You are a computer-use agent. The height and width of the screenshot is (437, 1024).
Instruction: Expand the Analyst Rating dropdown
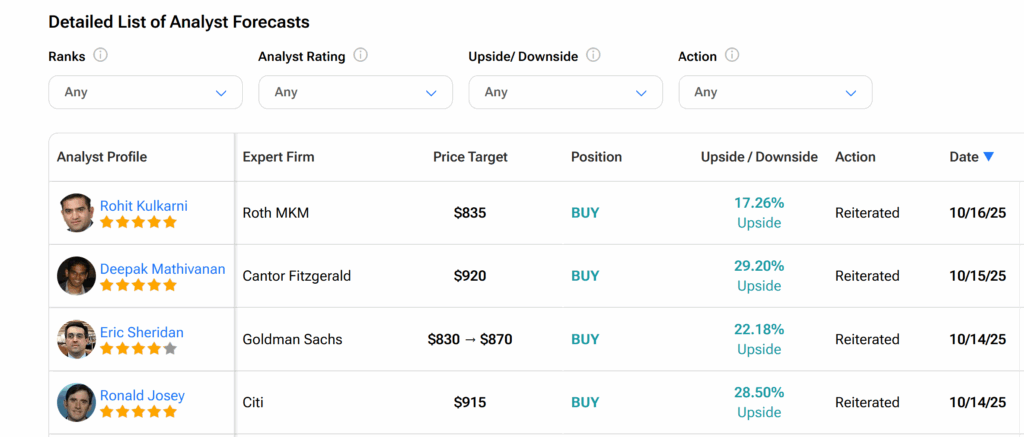(x=355, y=92)
